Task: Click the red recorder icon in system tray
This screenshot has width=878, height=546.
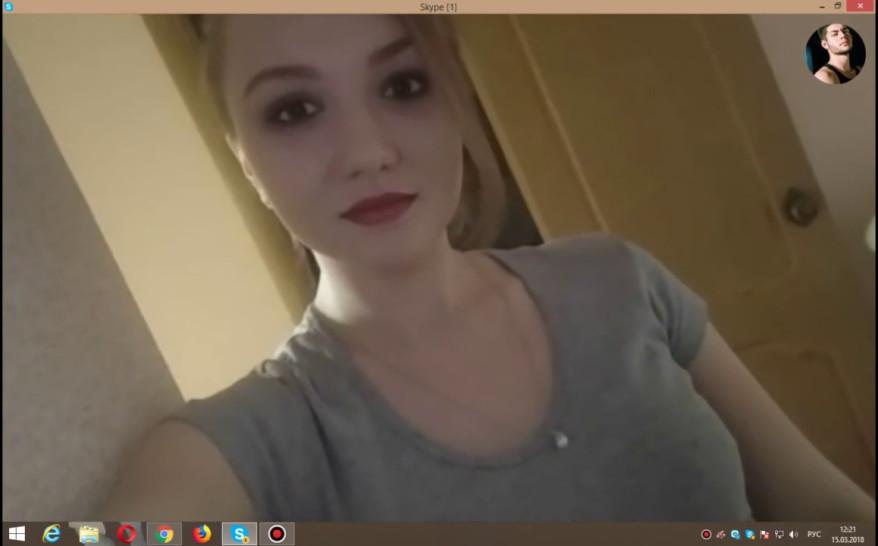Action: click(706, 534)
